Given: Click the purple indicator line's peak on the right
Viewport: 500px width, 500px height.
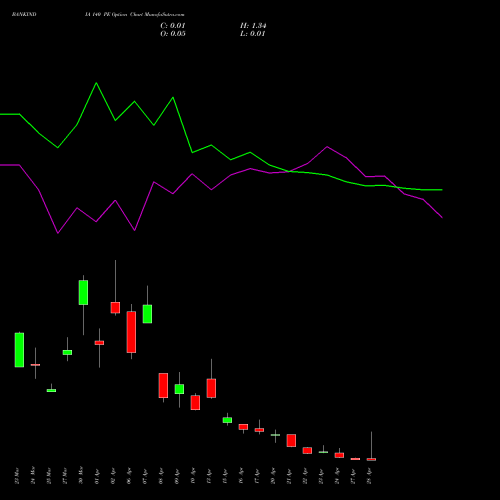Looking at the screenshot, I should [x=327, y=147].
